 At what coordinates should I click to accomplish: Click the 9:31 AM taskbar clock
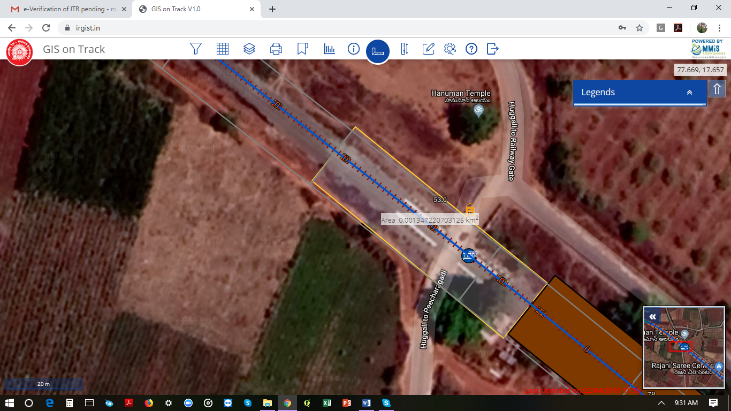[686, 403]
